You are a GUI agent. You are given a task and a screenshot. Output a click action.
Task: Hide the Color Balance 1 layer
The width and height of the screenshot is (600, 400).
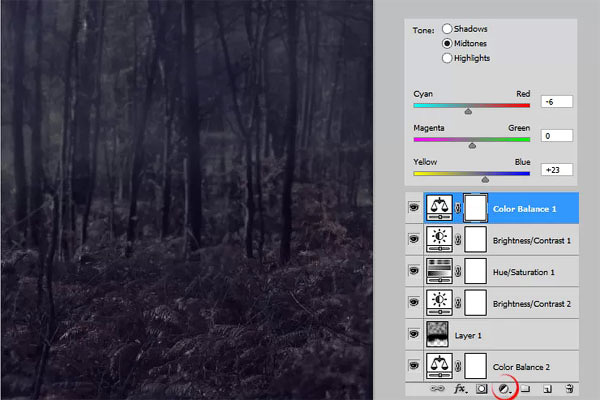(x=414, y=207)
